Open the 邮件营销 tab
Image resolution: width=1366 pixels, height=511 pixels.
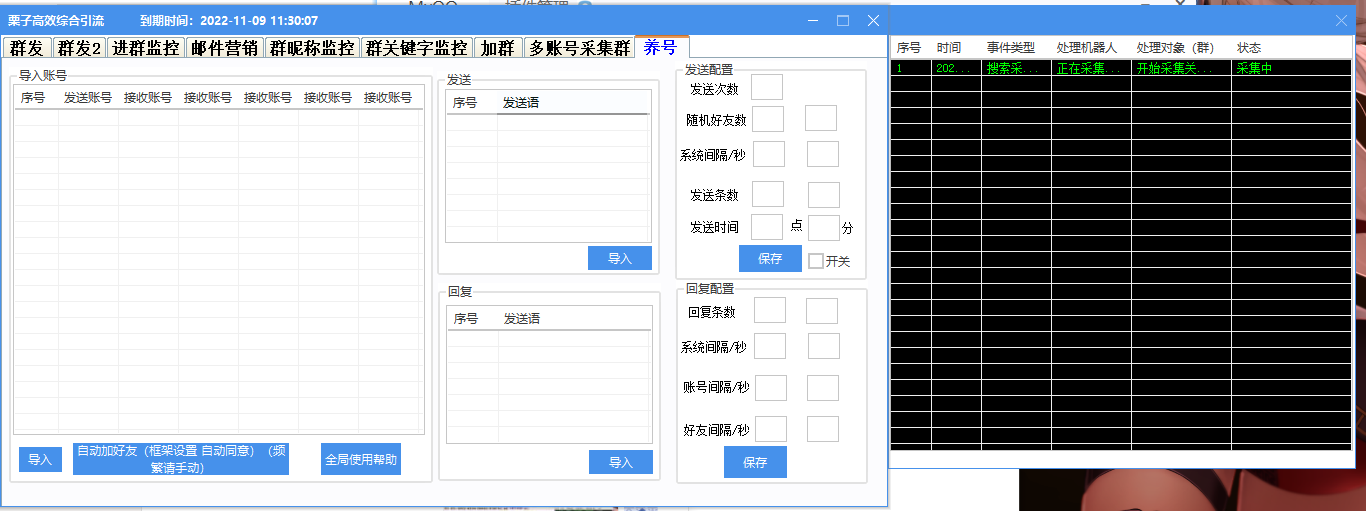point(224,47)
